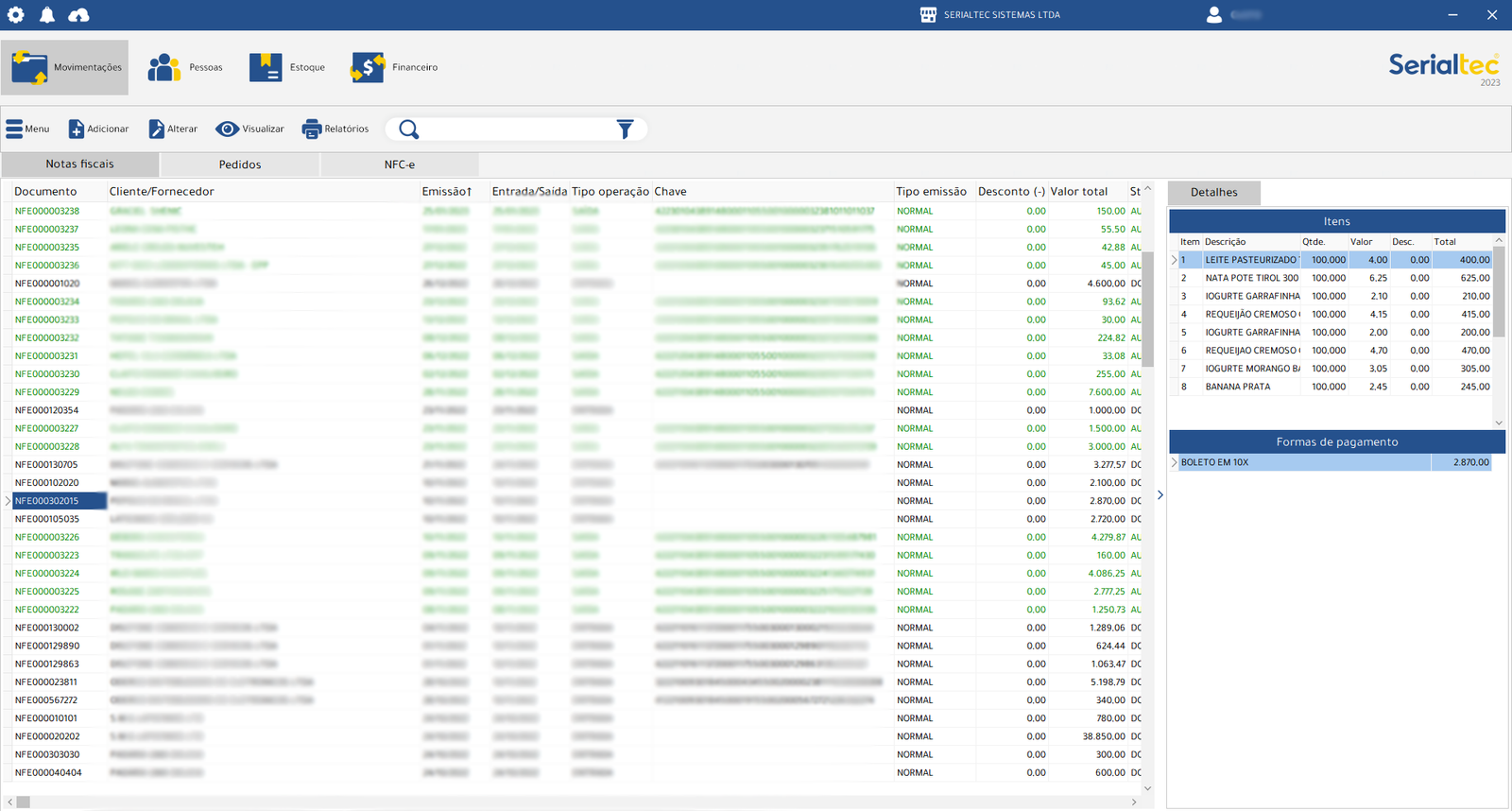Viewport: 1512px width, 811px height.
Task: Open the settings gear icon
Action: click(x=16, y=15)
